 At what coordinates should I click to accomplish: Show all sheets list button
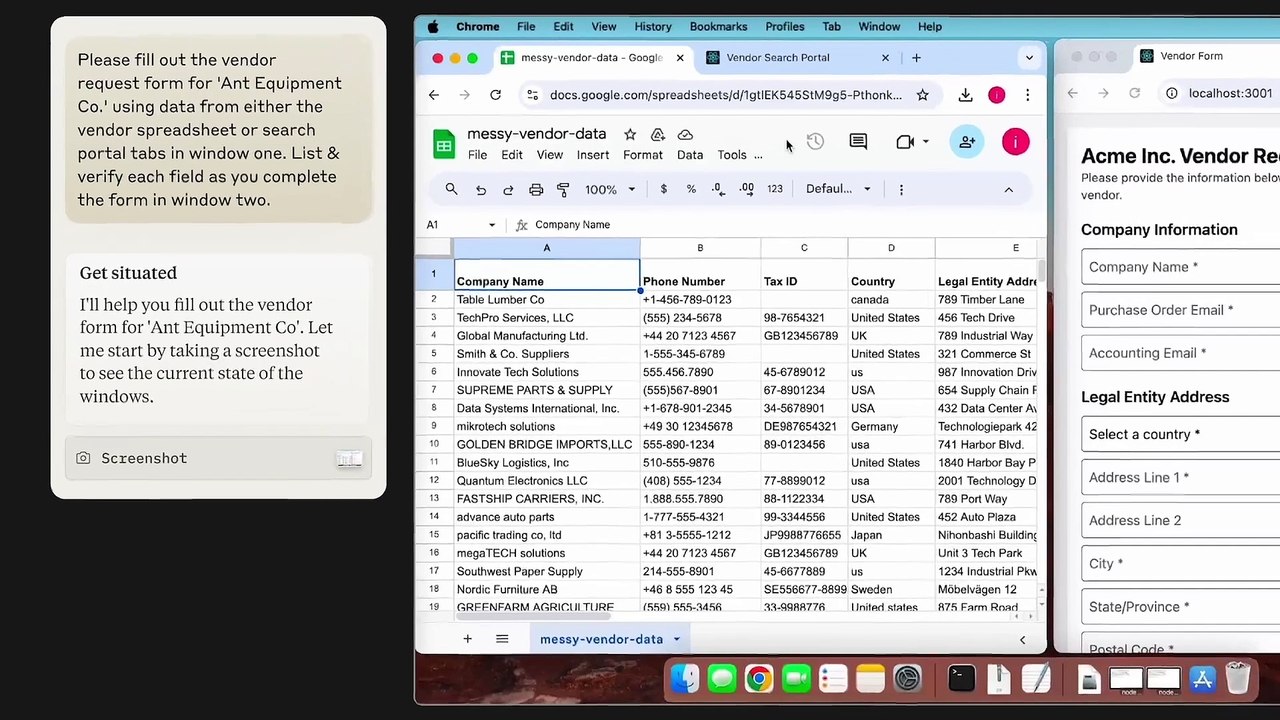(x=502, y=639)
